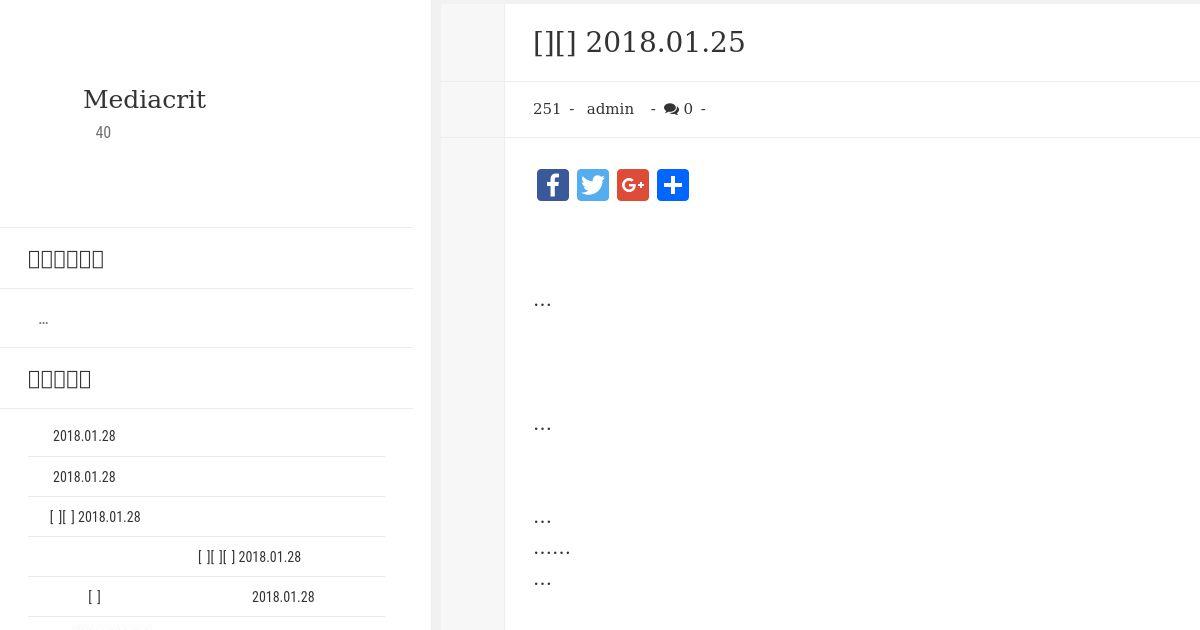Image resolution: width=1200 pixels, height=630 pixels.
Task: Click the first sidebar widget heading
Action: (66, 259)
